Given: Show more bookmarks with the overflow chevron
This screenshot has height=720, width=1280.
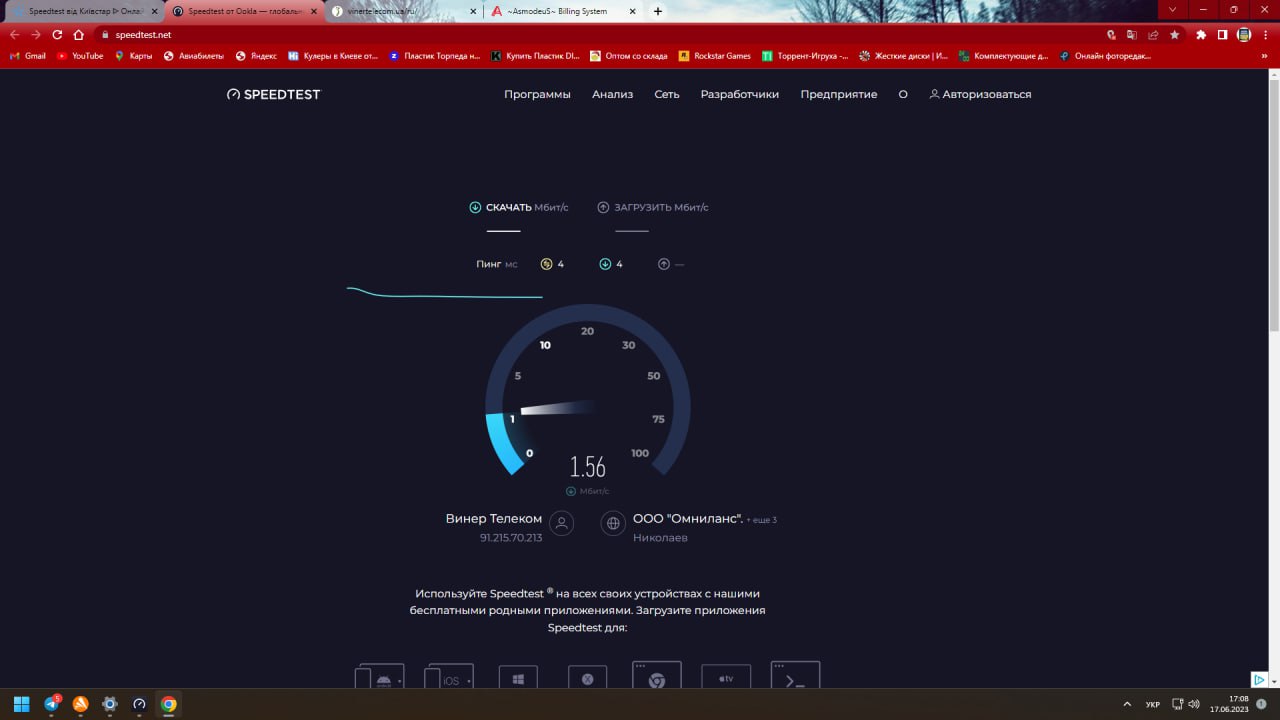Looking at the screenshot, I should click(1266, 56).
